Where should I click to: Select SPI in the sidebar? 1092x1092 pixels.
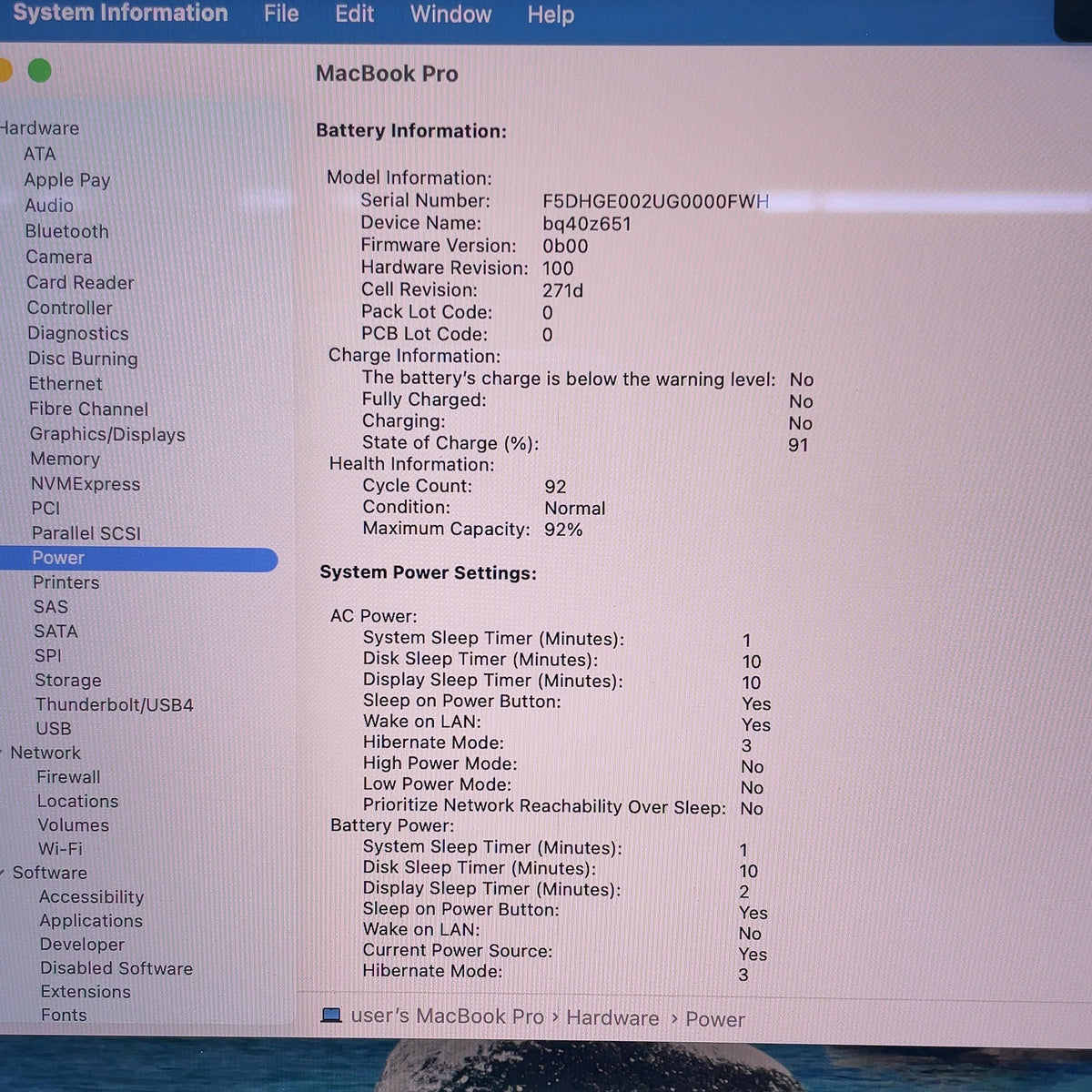(x=48, y=655)
